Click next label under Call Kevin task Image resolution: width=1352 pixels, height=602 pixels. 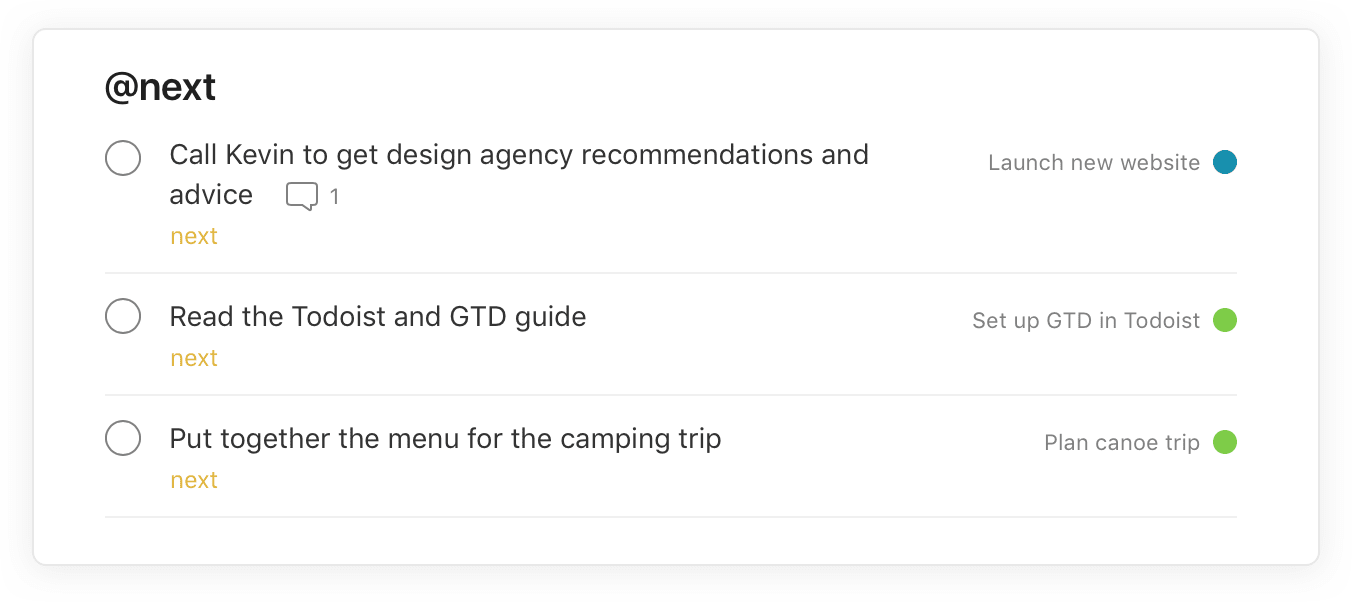194,236
